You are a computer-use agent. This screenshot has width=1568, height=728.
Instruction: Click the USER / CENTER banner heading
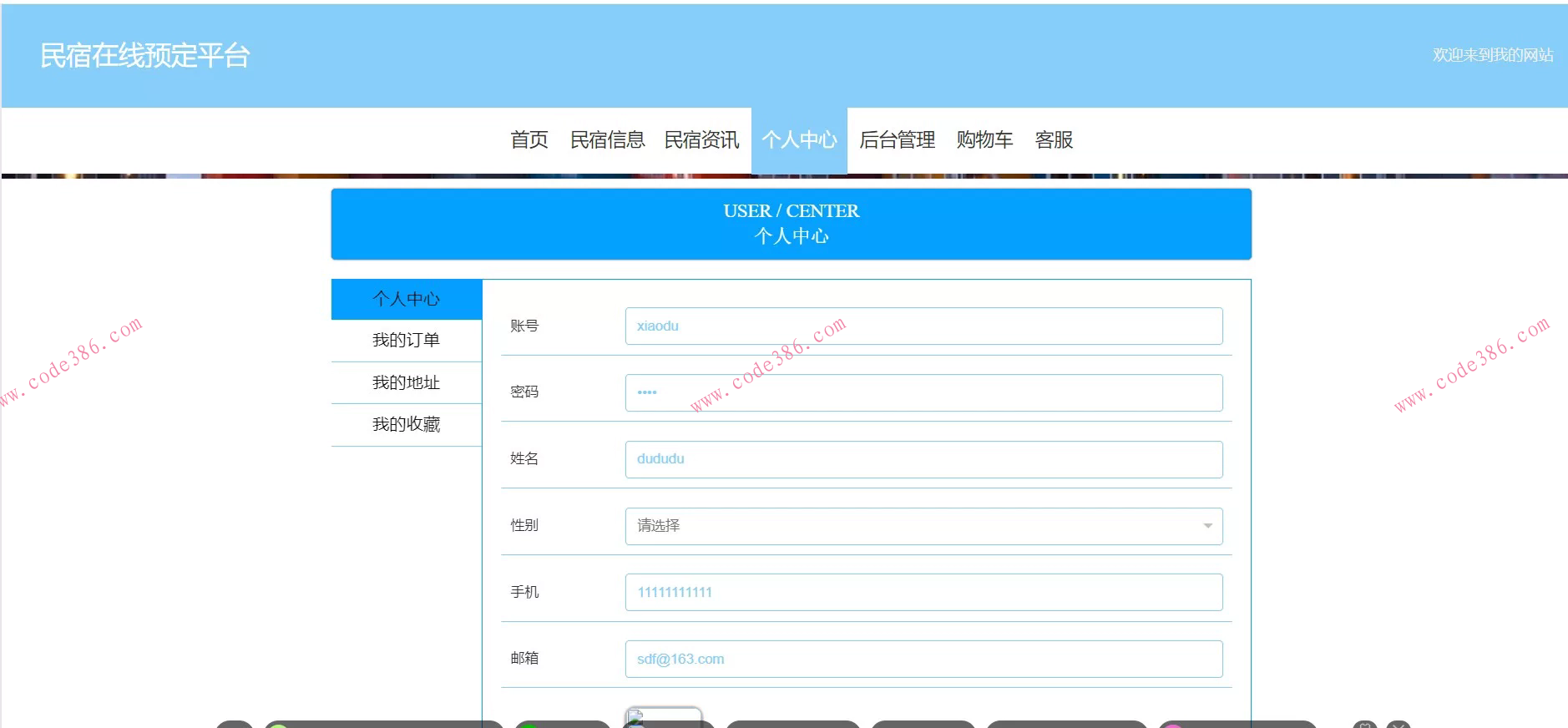tap(791, 211)
